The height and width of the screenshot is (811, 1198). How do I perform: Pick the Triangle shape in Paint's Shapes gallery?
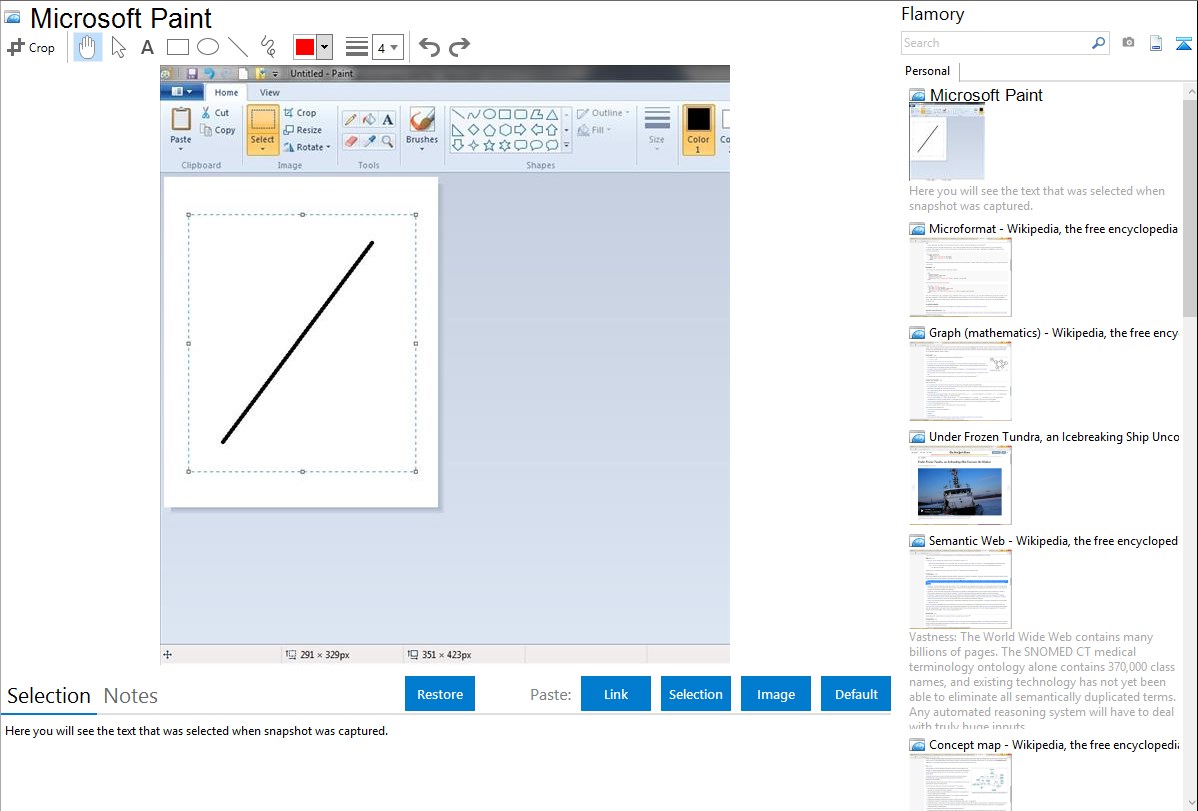552,114
